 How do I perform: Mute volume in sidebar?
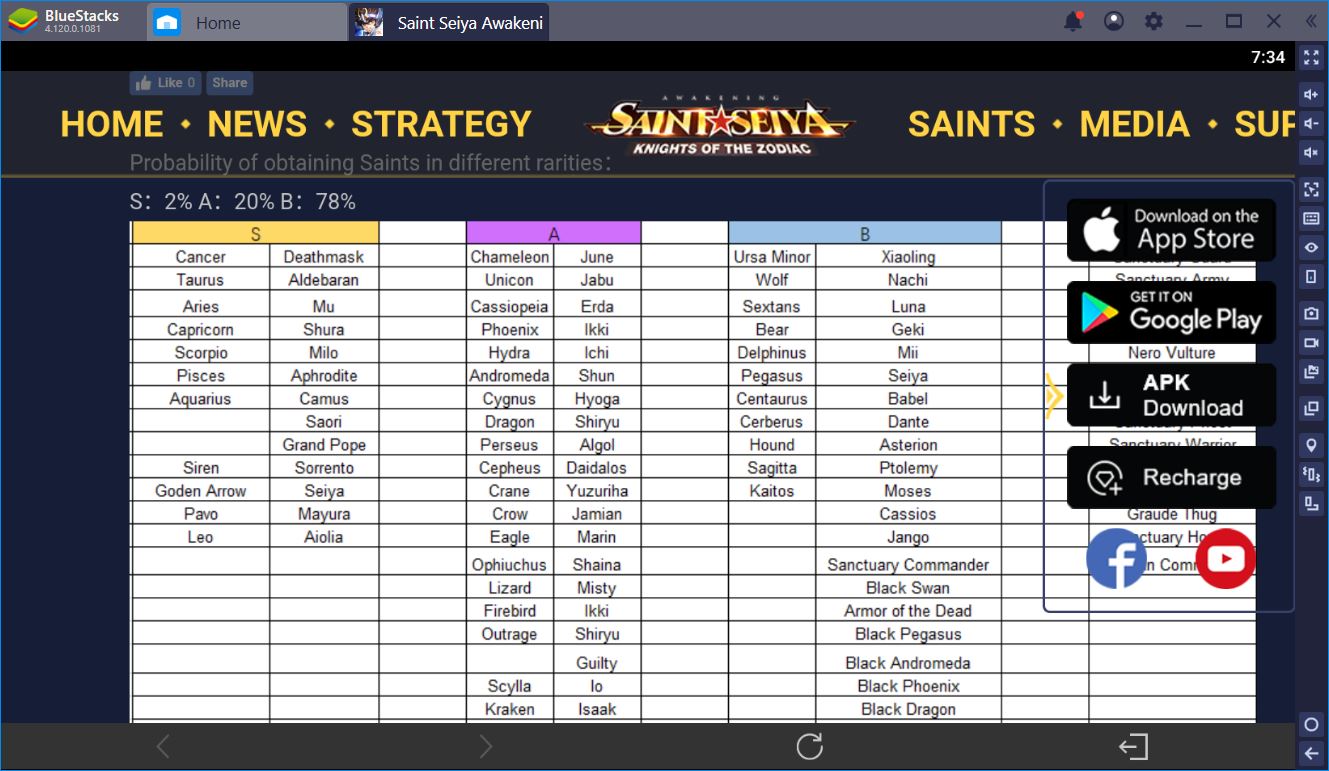1311,153
